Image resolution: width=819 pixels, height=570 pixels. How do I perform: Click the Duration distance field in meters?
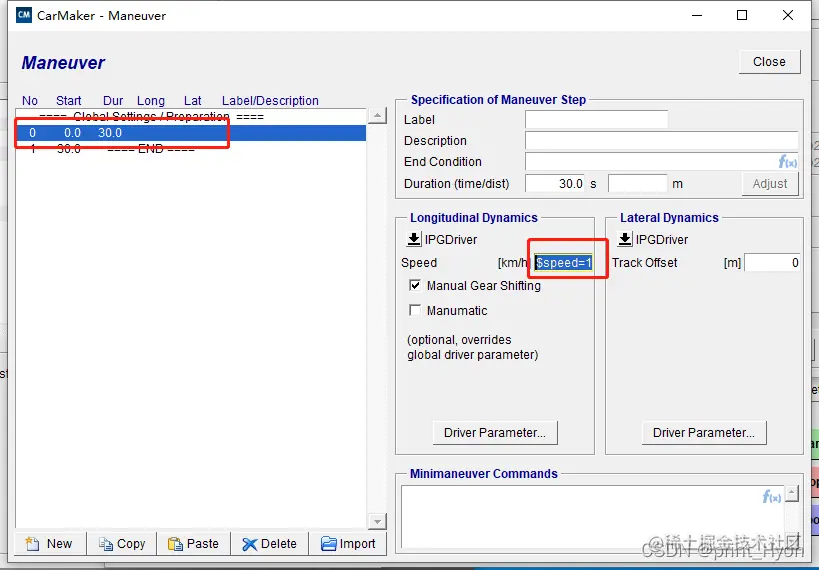(x=638, y=184)
